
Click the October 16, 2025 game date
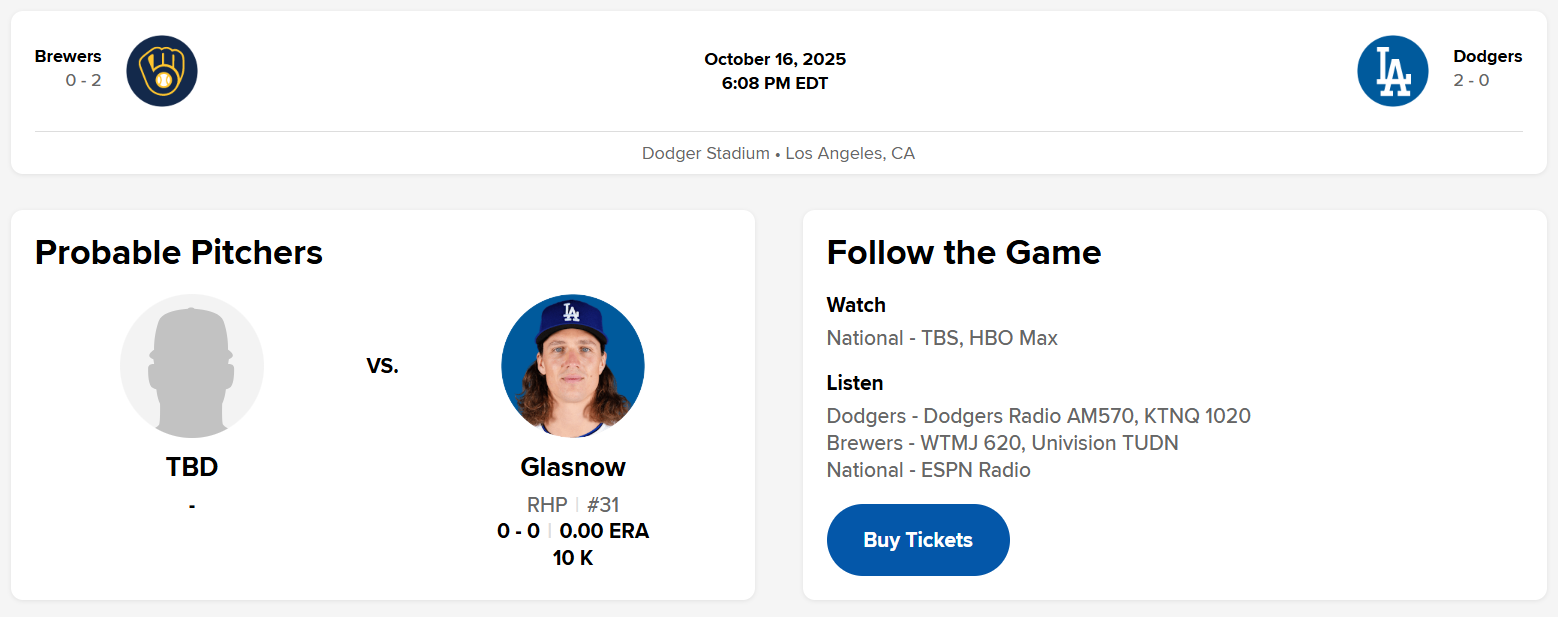(775, 59)
